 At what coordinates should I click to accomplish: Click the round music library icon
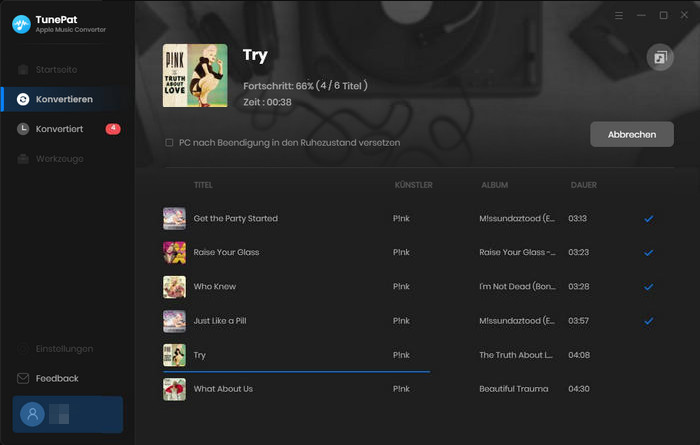(x=660, y=57)
